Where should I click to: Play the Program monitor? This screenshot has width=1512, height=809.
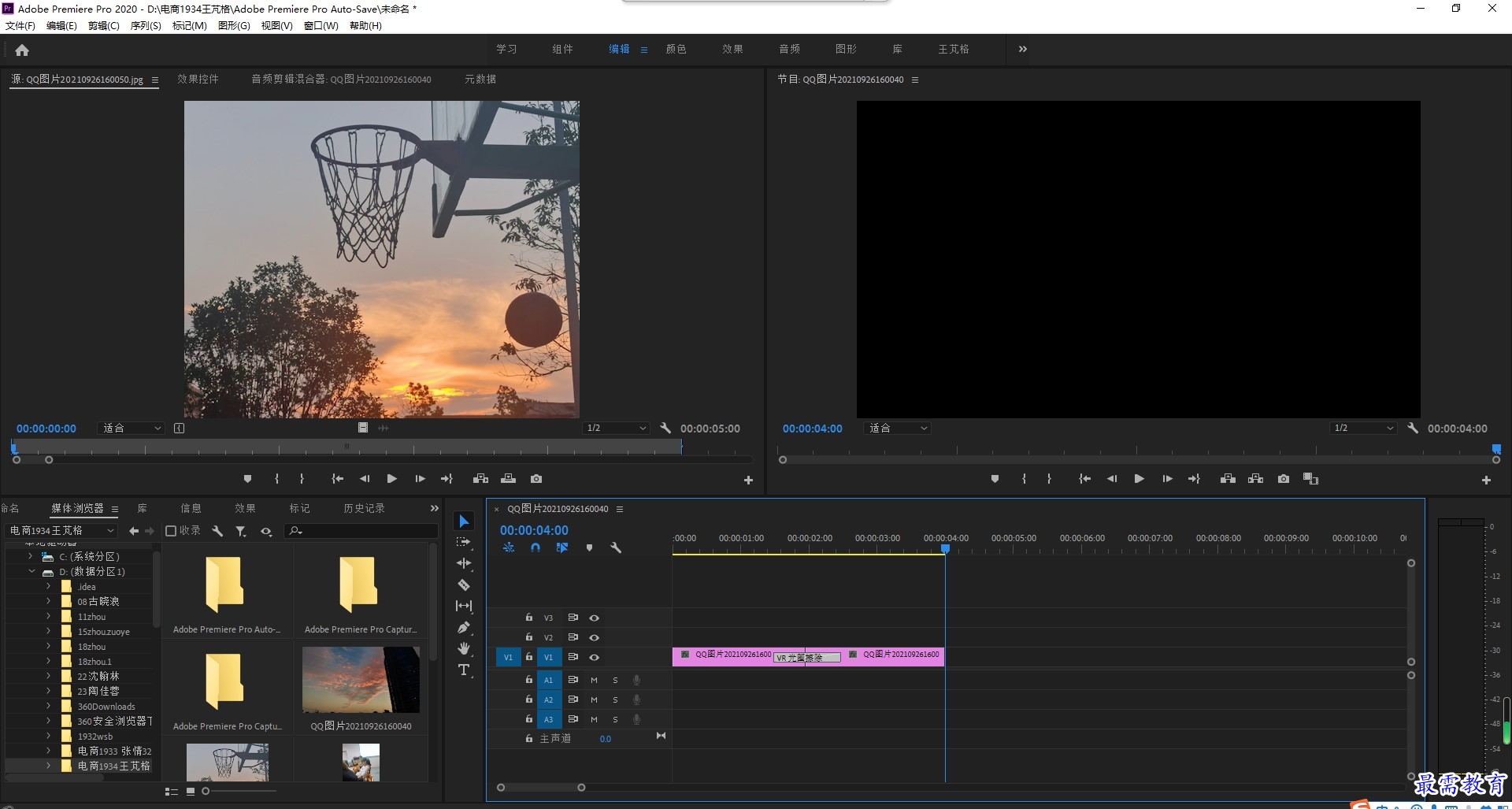point(1139,479)
